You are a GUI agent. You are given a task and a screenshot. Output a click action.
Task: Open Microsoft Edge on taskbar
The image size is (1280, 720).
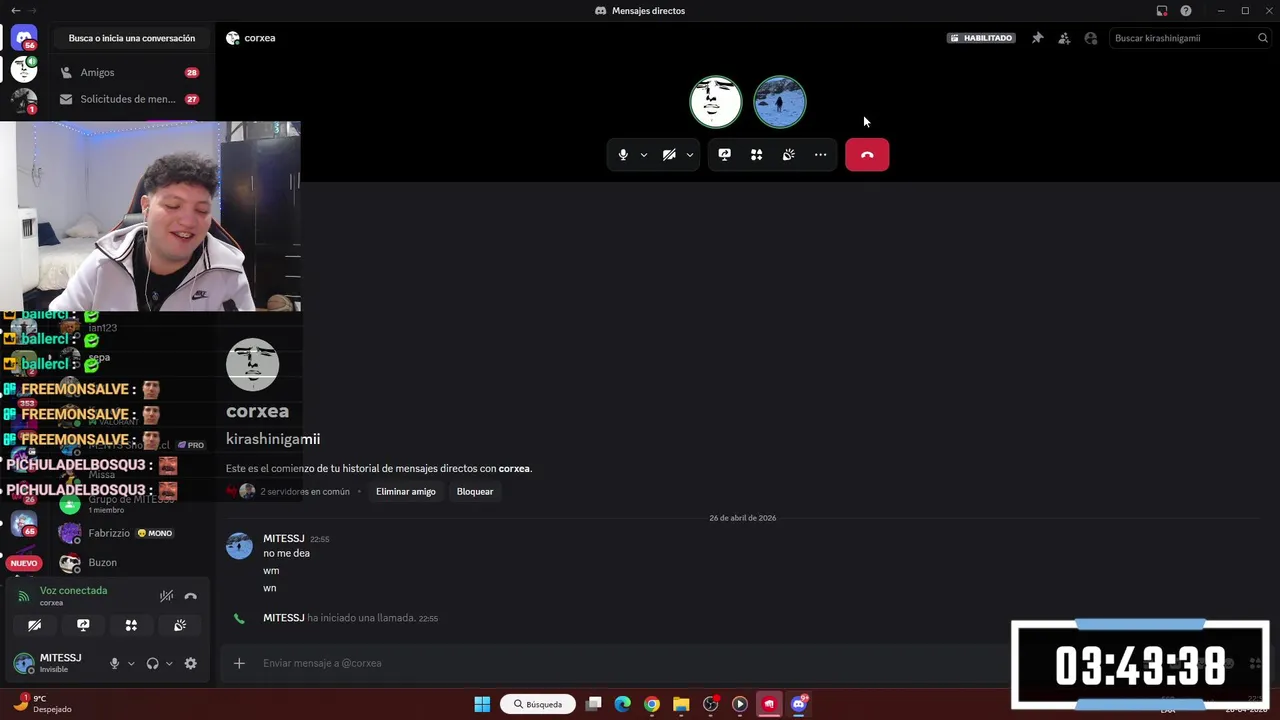point(623,704)
